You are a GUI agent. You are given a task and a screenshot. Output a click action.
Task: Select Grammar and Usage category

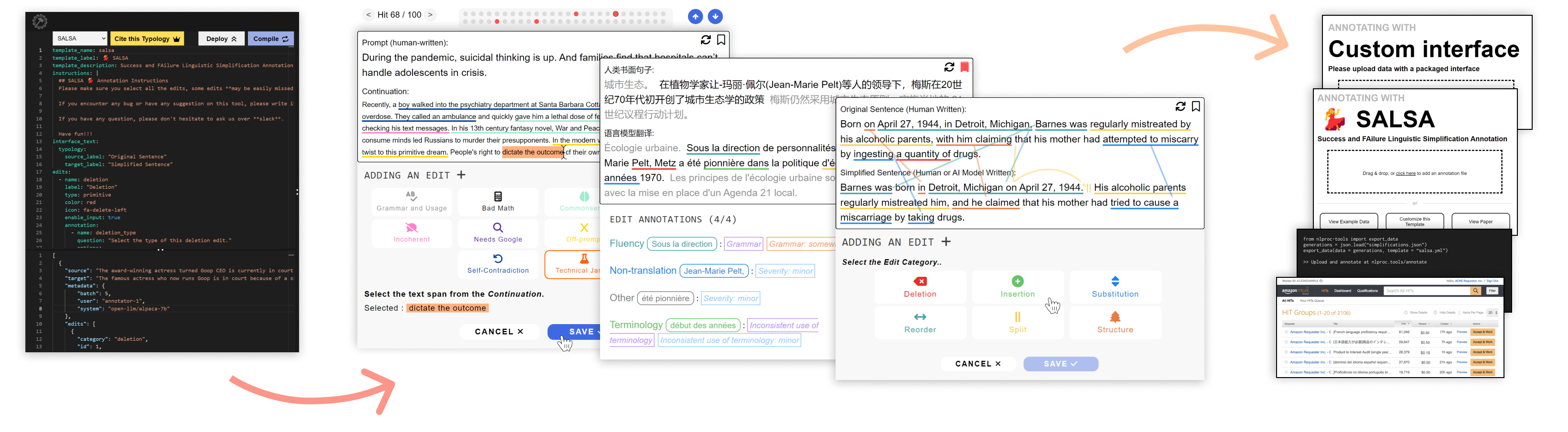coord(411,202)
